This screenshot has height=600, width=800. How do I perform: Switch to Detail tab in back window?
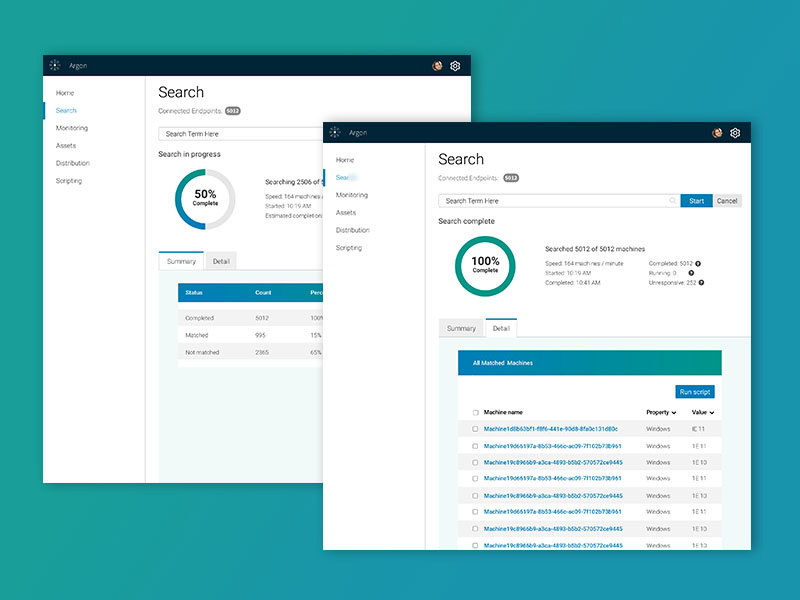tap(221, 261)
